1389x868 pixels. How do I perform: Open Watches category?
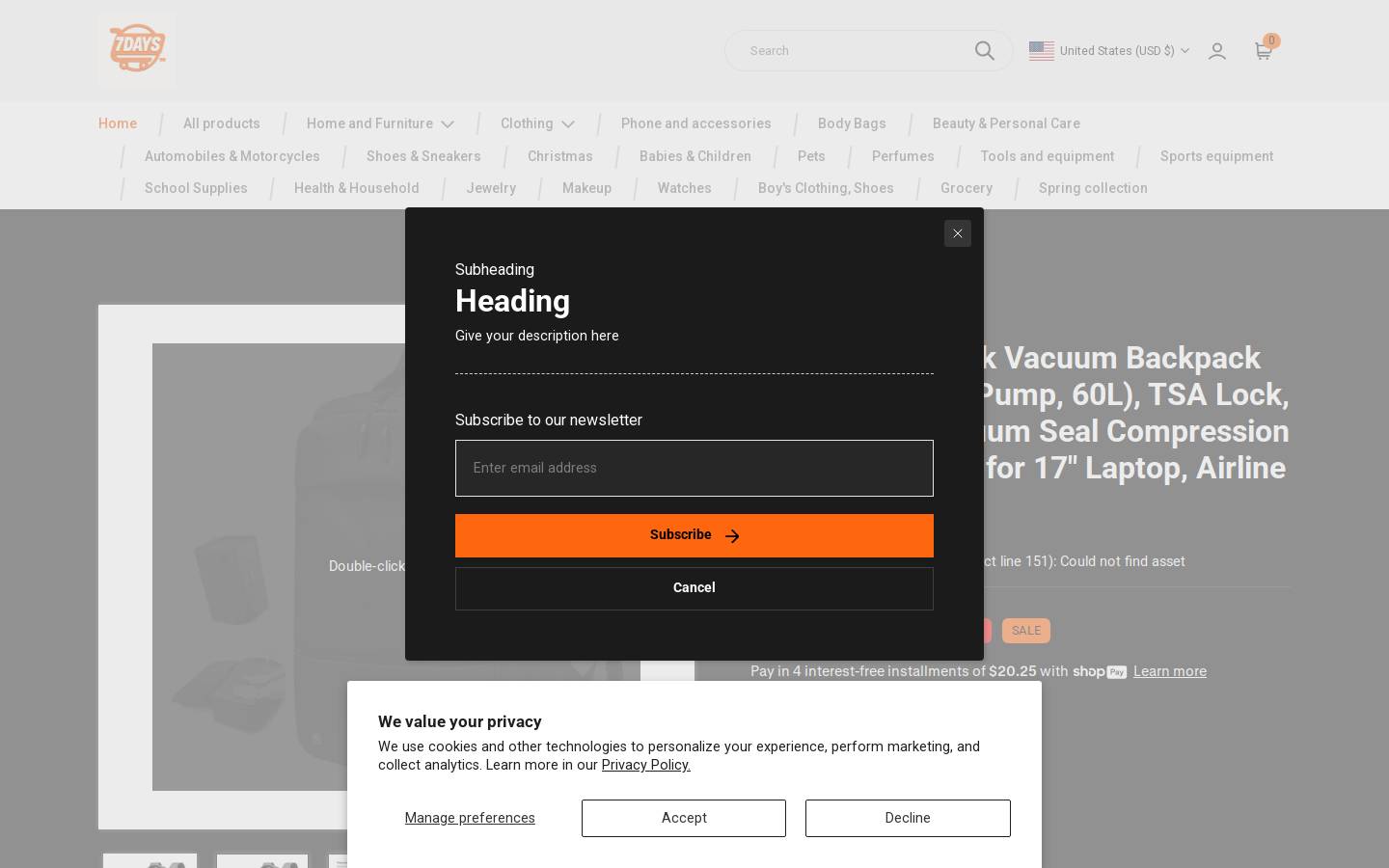pyautogui.click(x=685, y=188)
